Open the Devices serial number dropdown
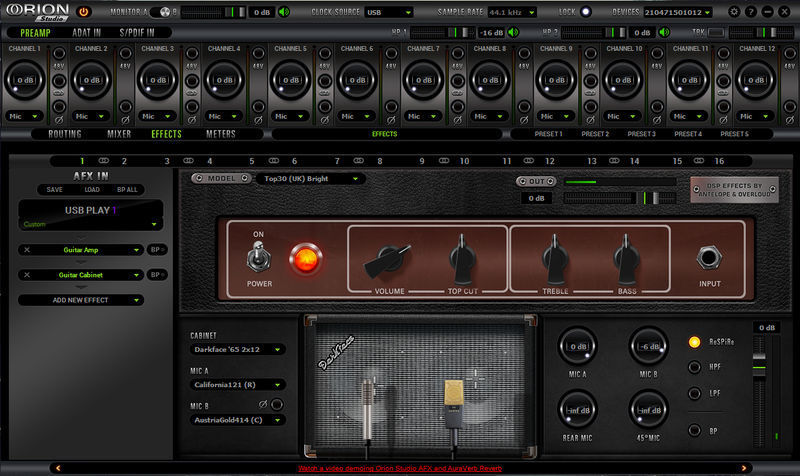The image size is (800, 476). click(x=678, y=12)
